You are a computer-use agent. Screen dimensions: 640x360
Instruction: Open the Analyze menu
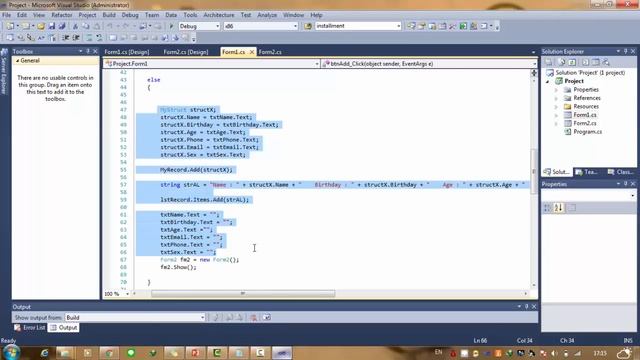[x=267, y=15]
